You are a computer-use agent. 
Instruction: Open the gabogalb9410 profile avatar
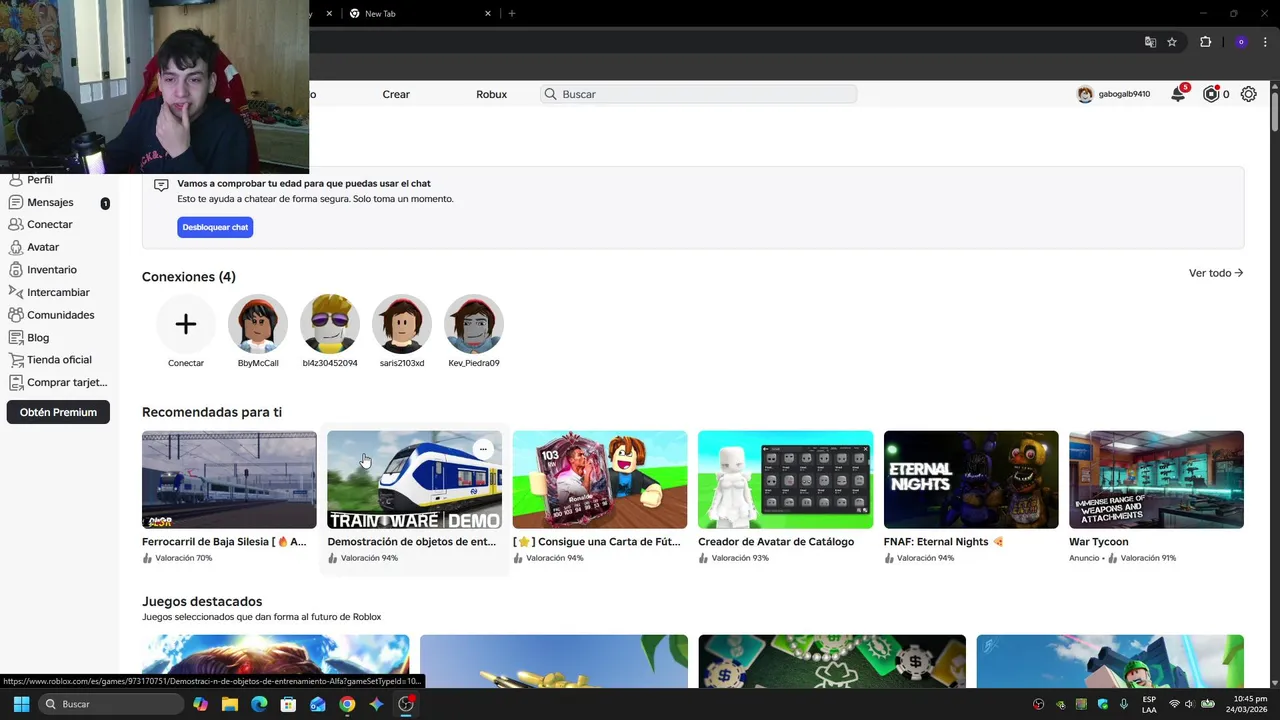pyautogui.click(x=1085, y=94)
